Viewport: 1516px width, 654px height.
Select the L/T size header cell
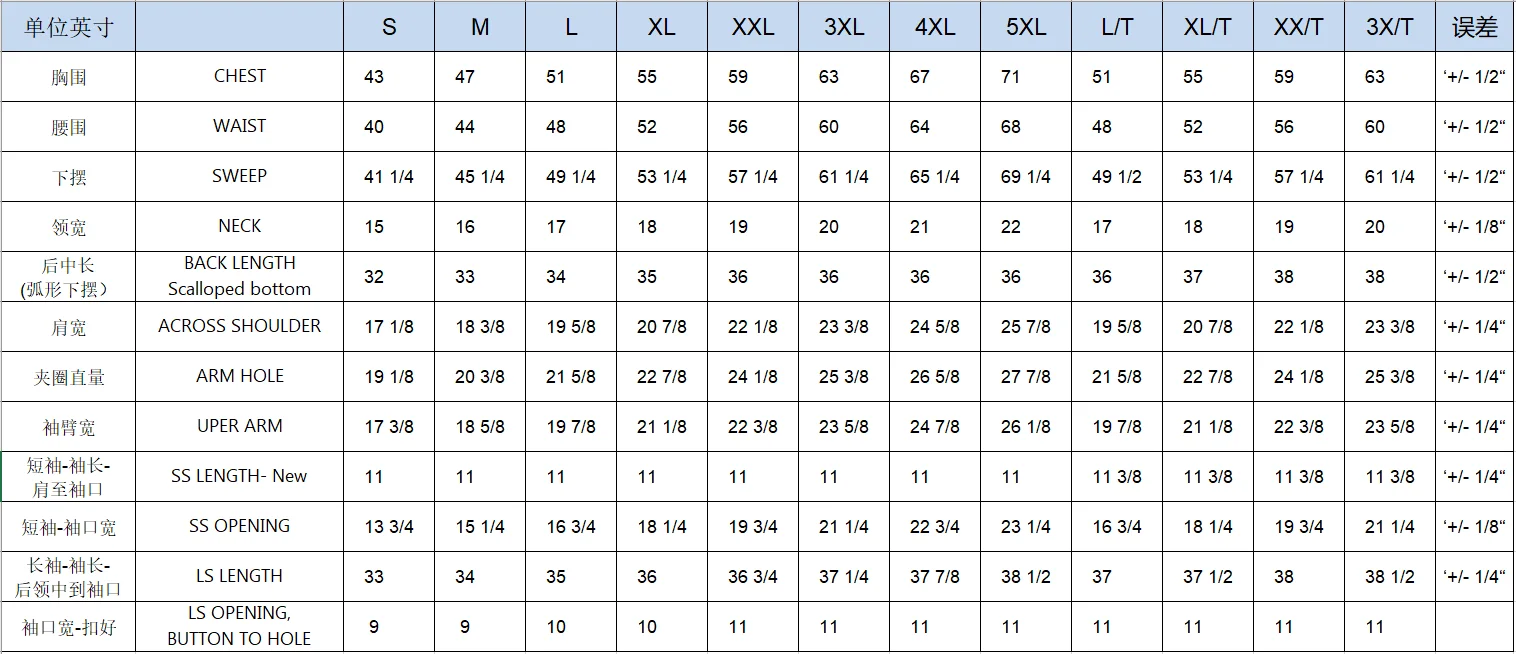click(1117, 27)
